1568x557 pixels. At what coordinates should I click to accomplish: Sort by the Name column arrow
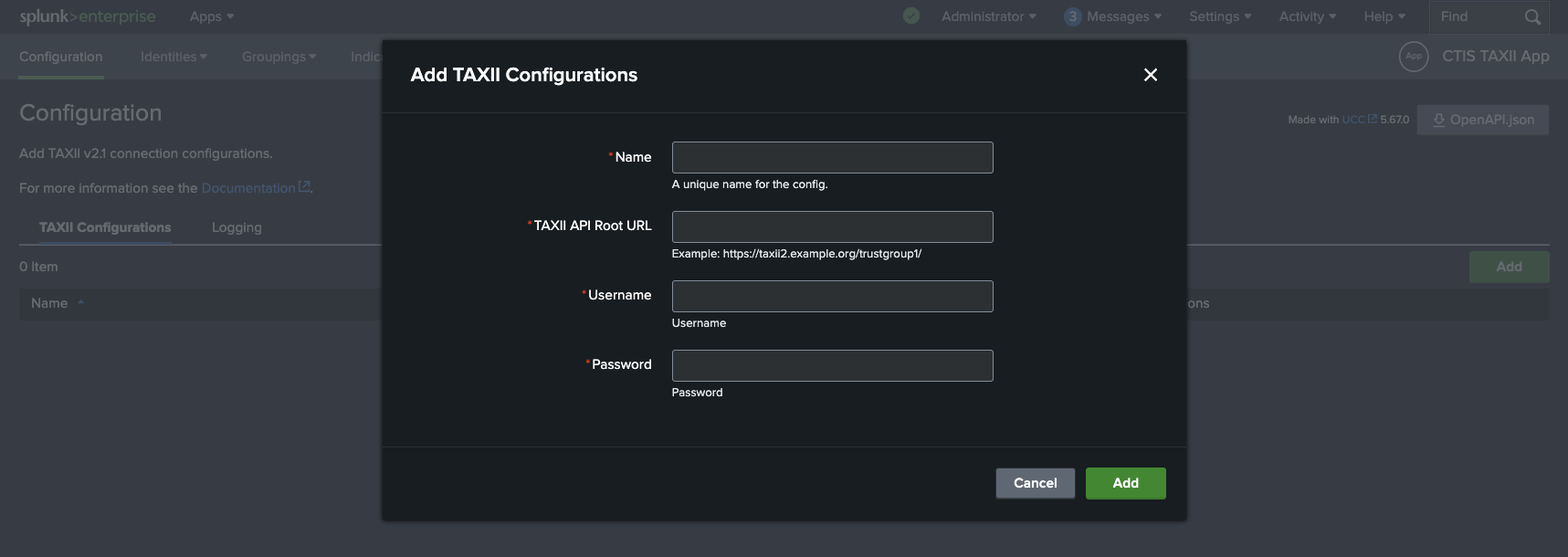coord(81,303)
